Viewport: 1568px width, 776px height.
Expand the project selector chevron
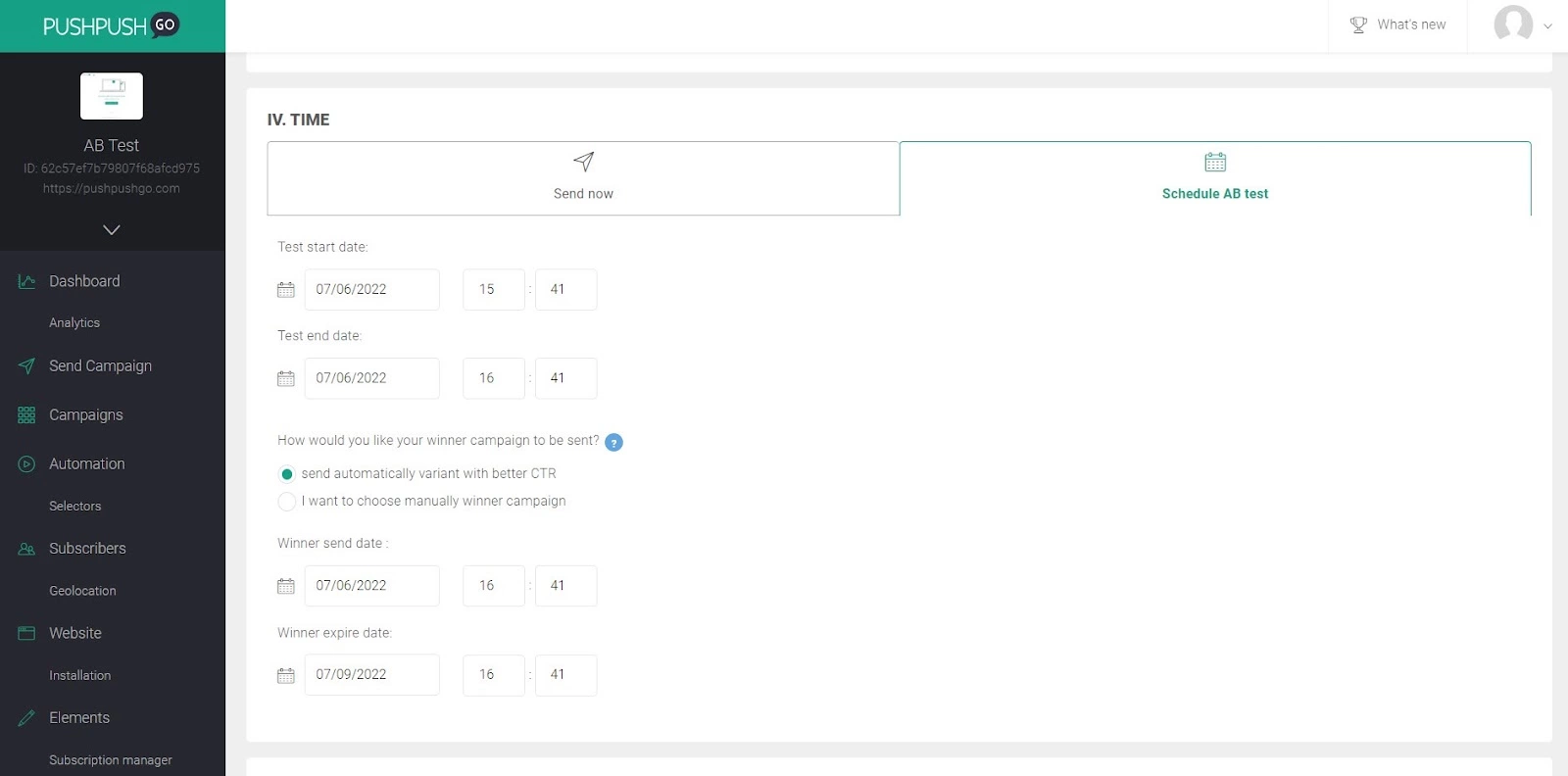[x=112, y=230]
